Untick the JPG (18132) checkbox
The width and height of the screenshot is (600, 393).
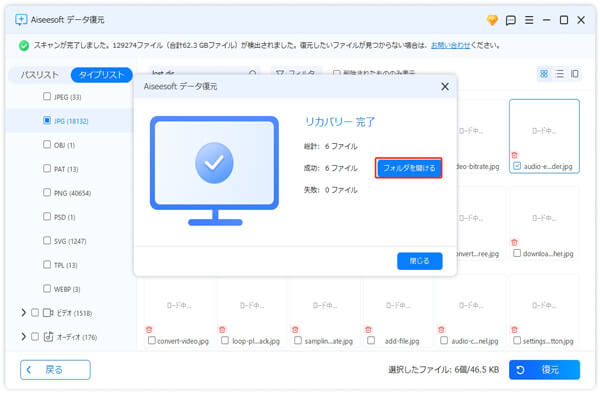click(x=47, y=121)
